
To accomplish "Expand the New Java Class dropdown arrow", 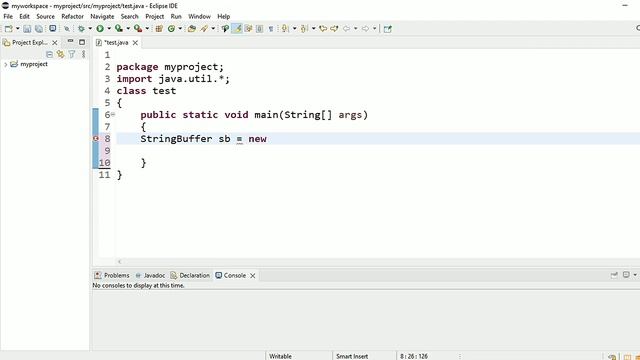I will tap(180, 29).
